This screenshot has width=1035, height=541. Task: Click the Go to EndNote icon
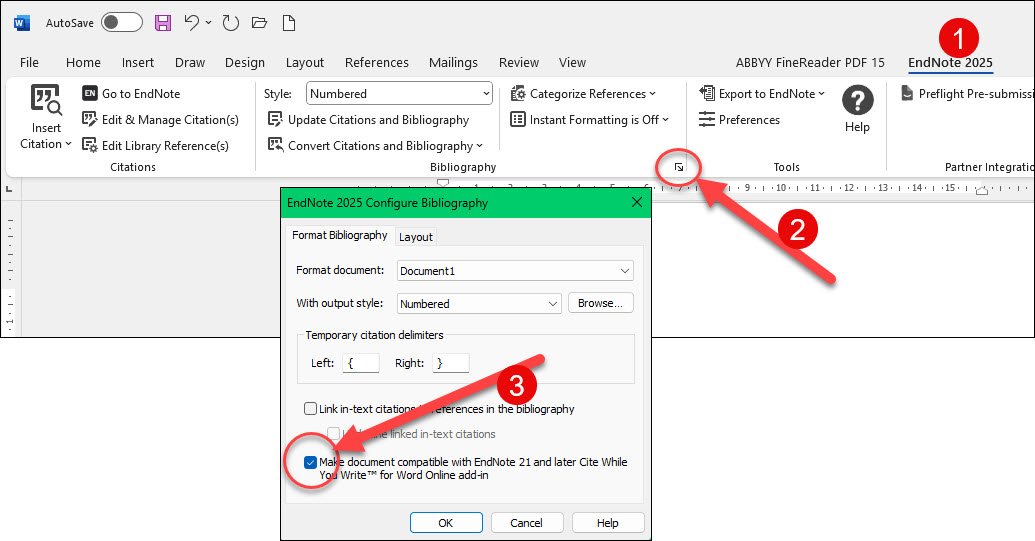90,94
